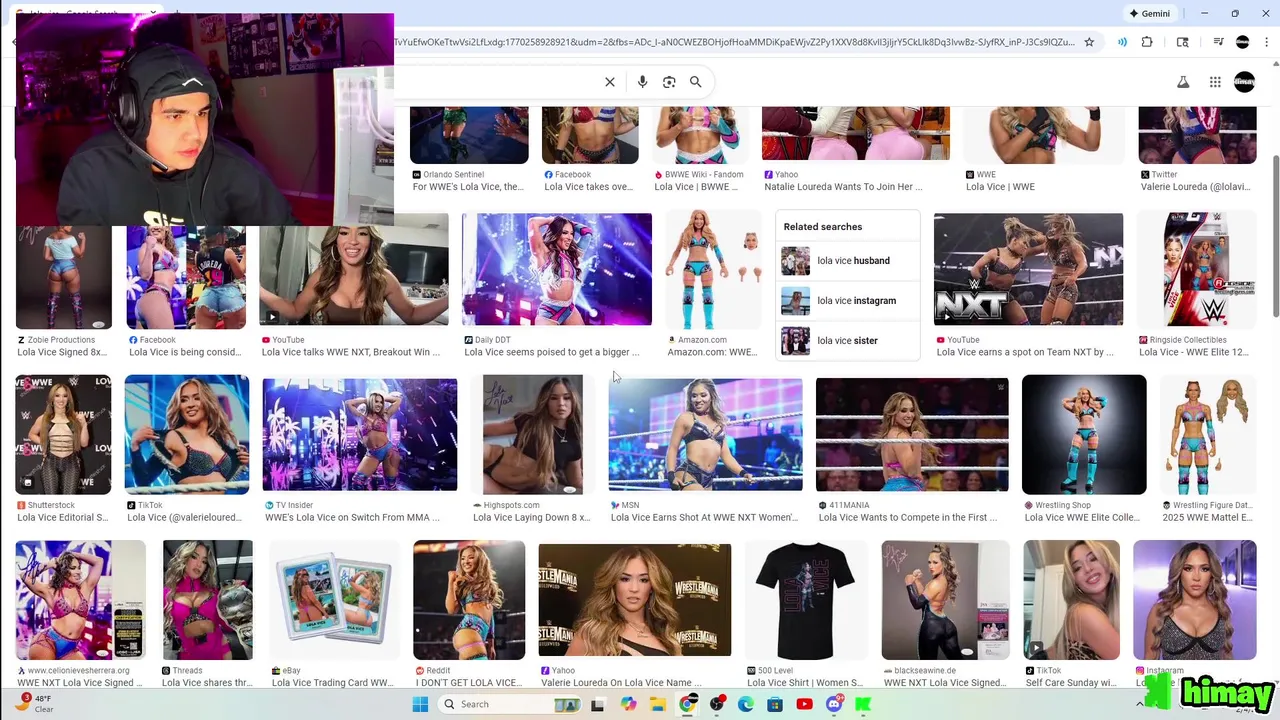Screen dimensions: 1280x720
Task: Open Microsoft Store from the taskbar
Action: tap(775, 704)
